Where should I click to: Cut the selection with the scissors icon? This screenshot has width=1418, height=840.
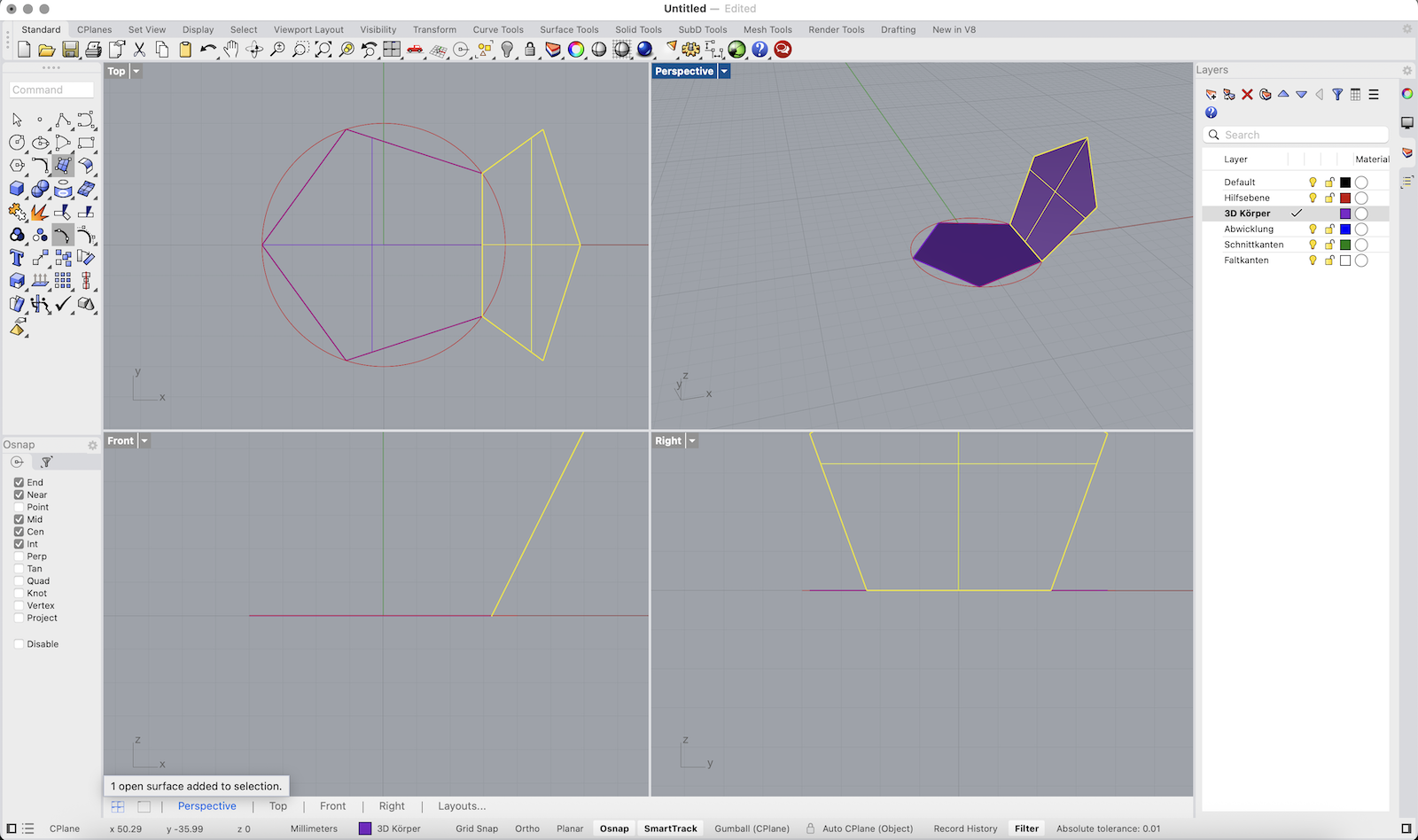(x=139, y=50)
